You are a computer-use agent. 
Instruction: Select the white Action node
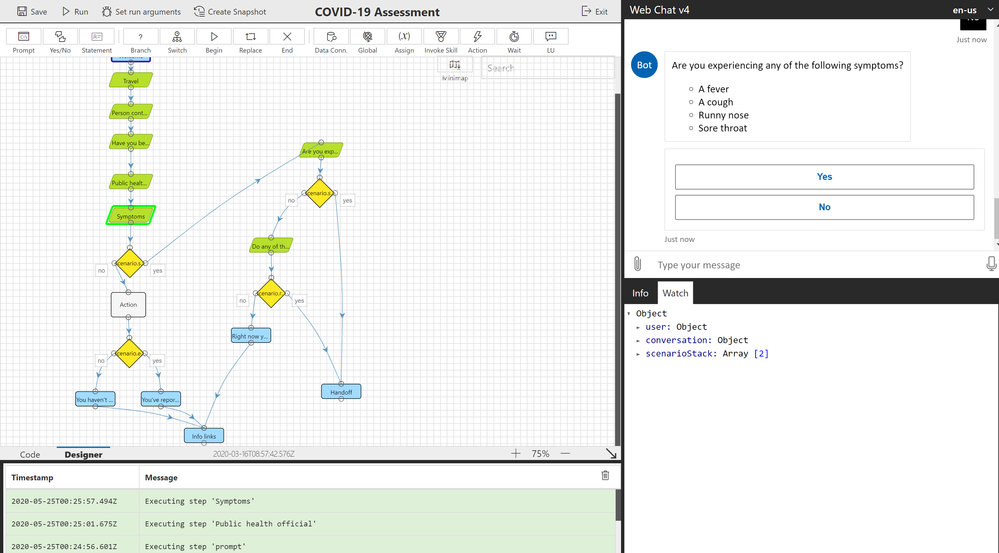128,305
